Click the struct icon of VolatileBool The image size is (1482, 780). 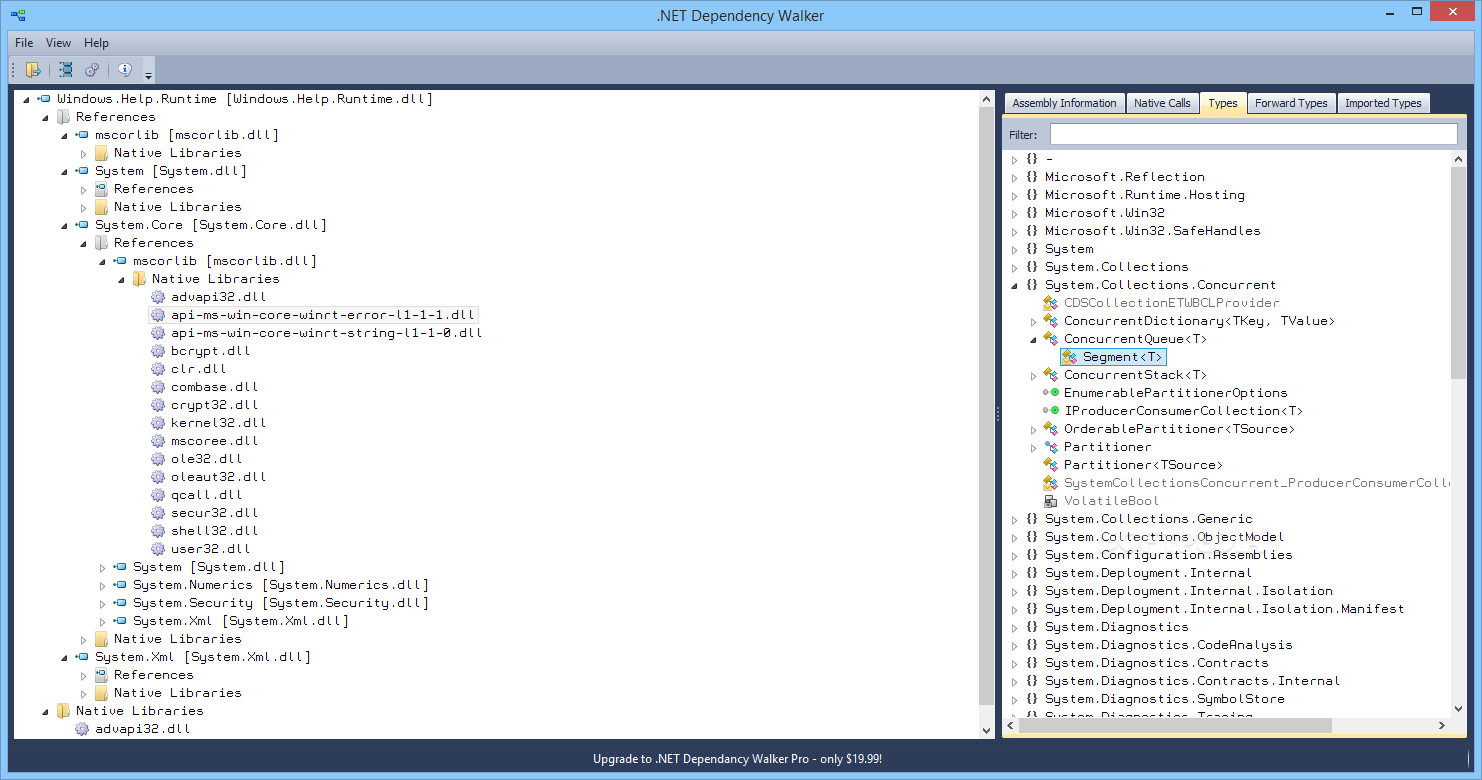click(1051, 501)
